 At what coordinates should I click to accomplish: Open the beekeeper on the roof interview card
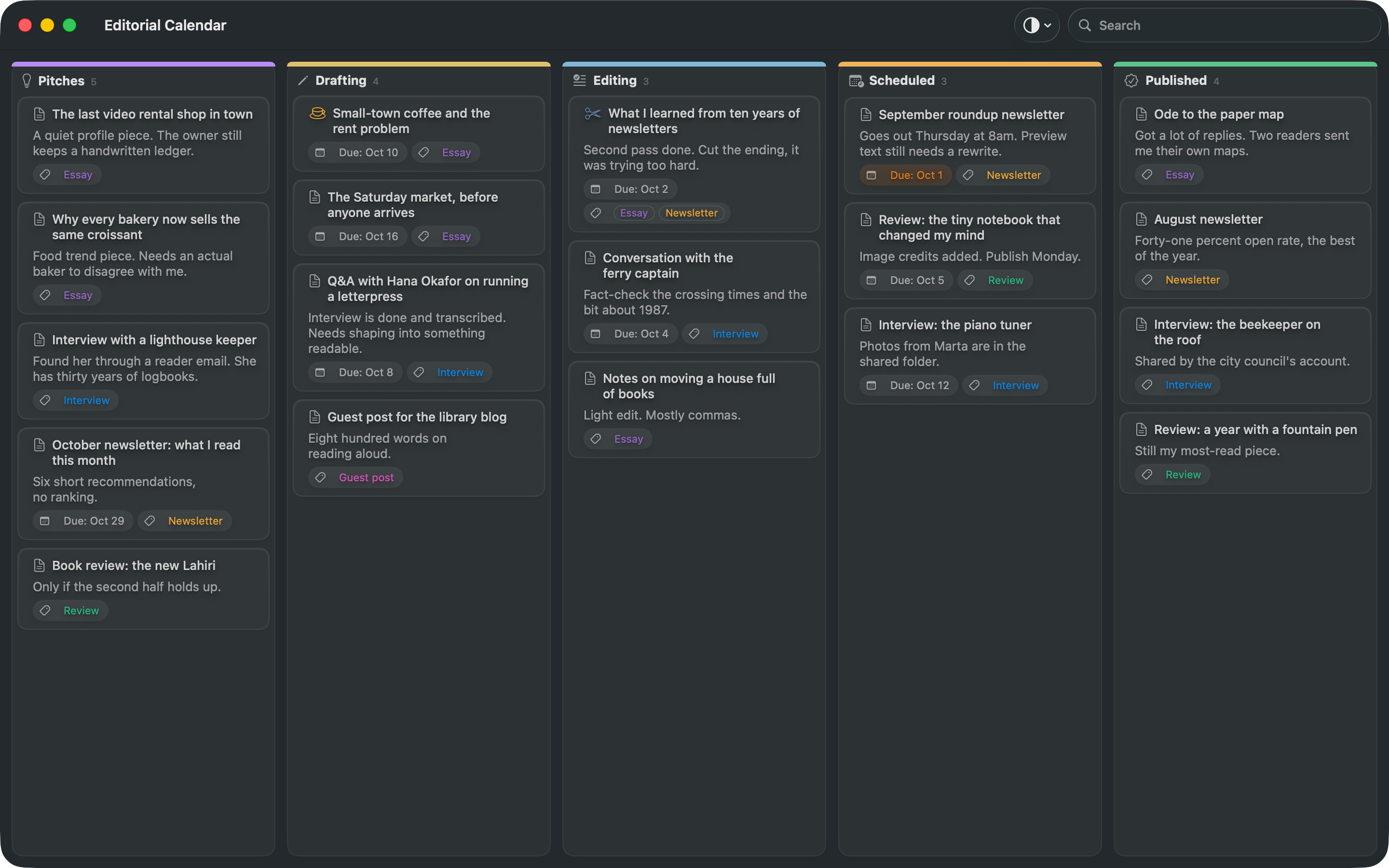[x=1245, y=355]
